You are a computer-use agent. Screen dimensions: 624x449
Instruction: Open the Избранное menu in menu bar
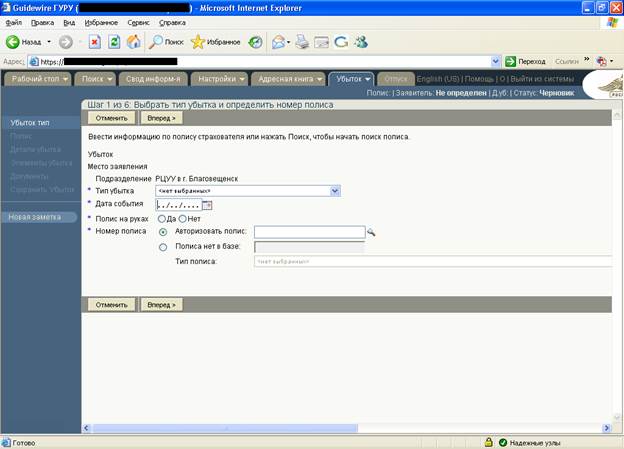coord(101,21)
